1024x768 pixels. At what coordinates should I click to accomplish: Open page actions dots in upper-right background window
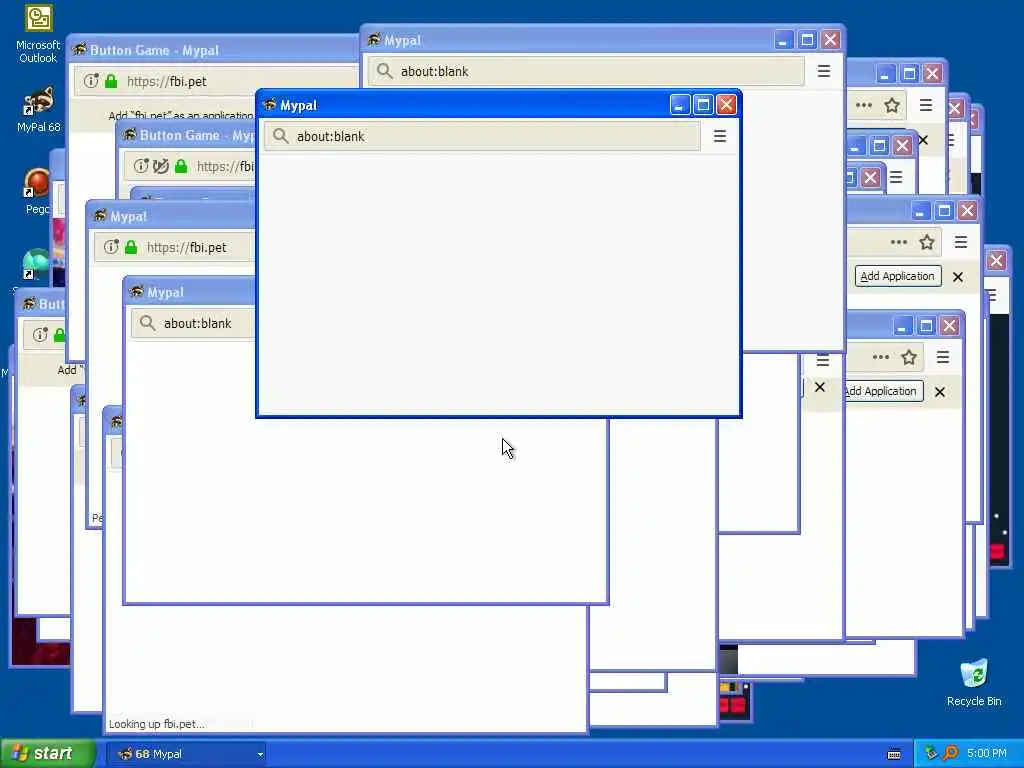(x=864, y=105)
